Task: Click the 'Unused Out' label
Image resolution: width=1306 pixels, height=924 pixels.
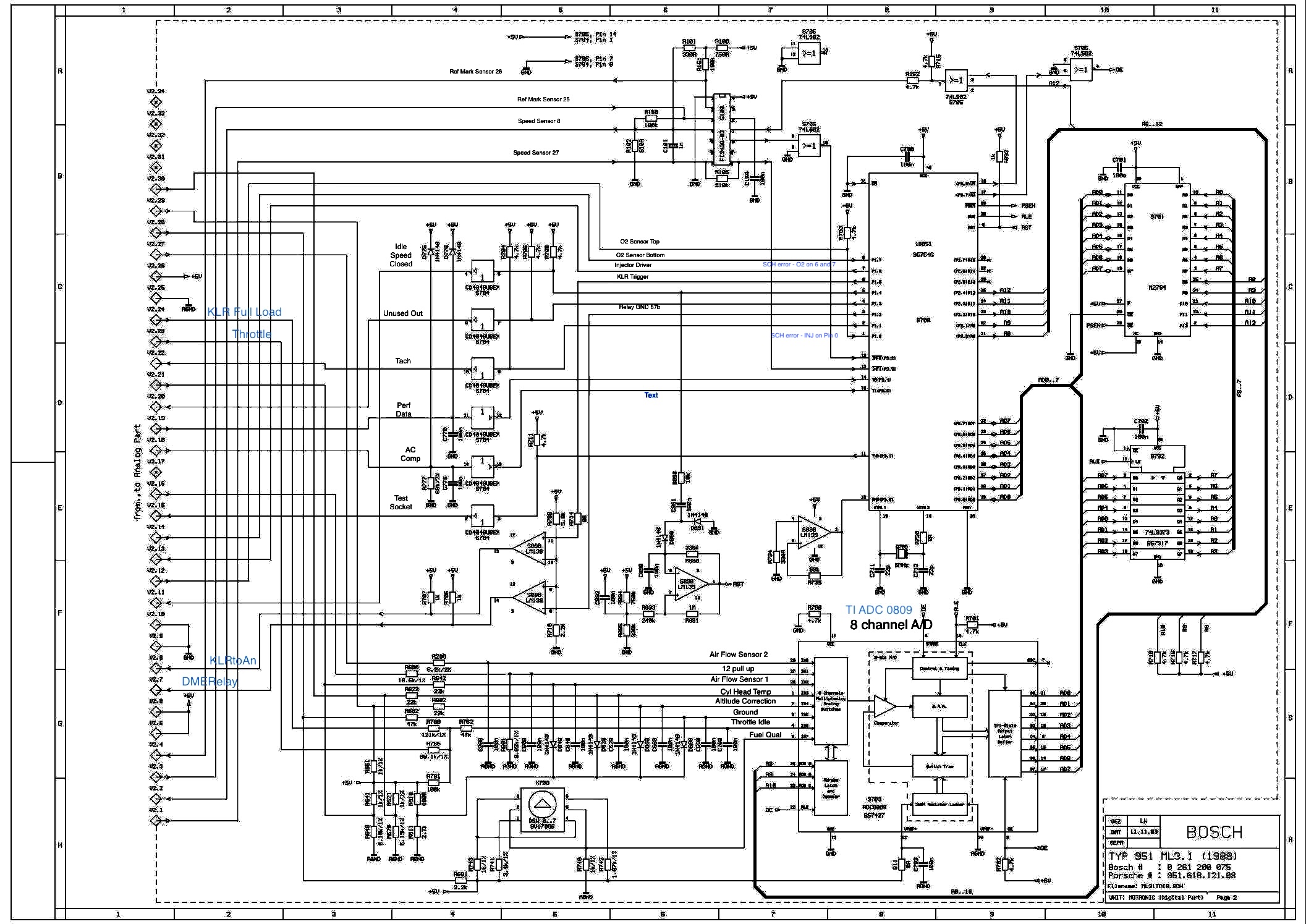Action: point(402,313)
